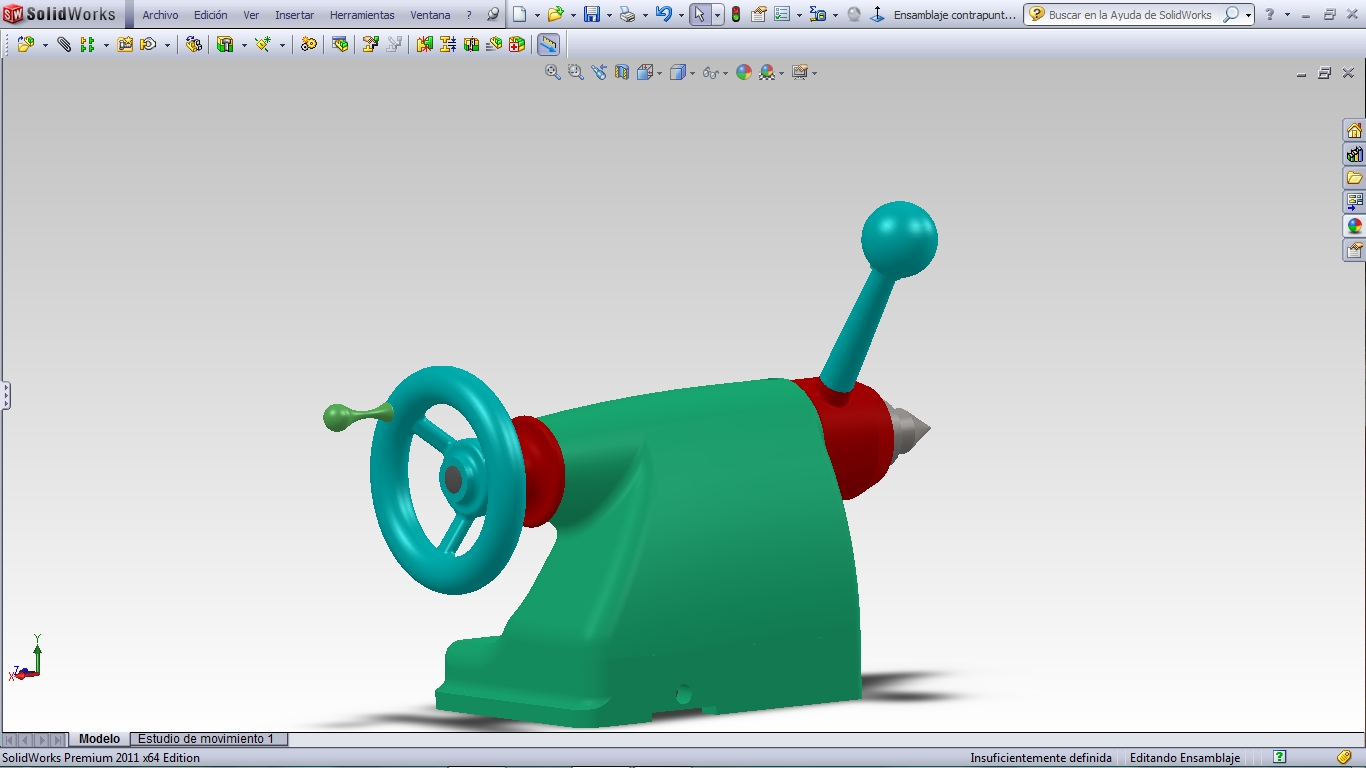Click the status bar tag icon
The image size is (1366, 768).
coord(1344,758)
